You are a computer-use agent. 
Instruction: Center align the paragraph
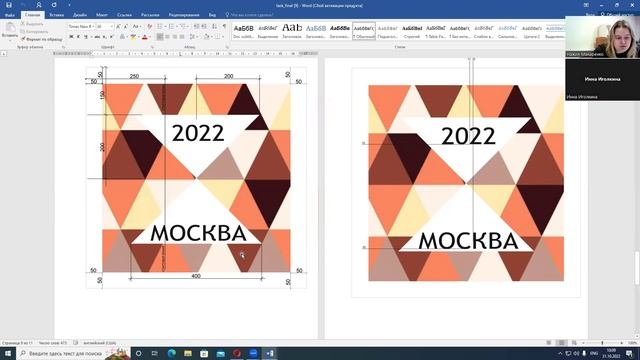(167, 37)
